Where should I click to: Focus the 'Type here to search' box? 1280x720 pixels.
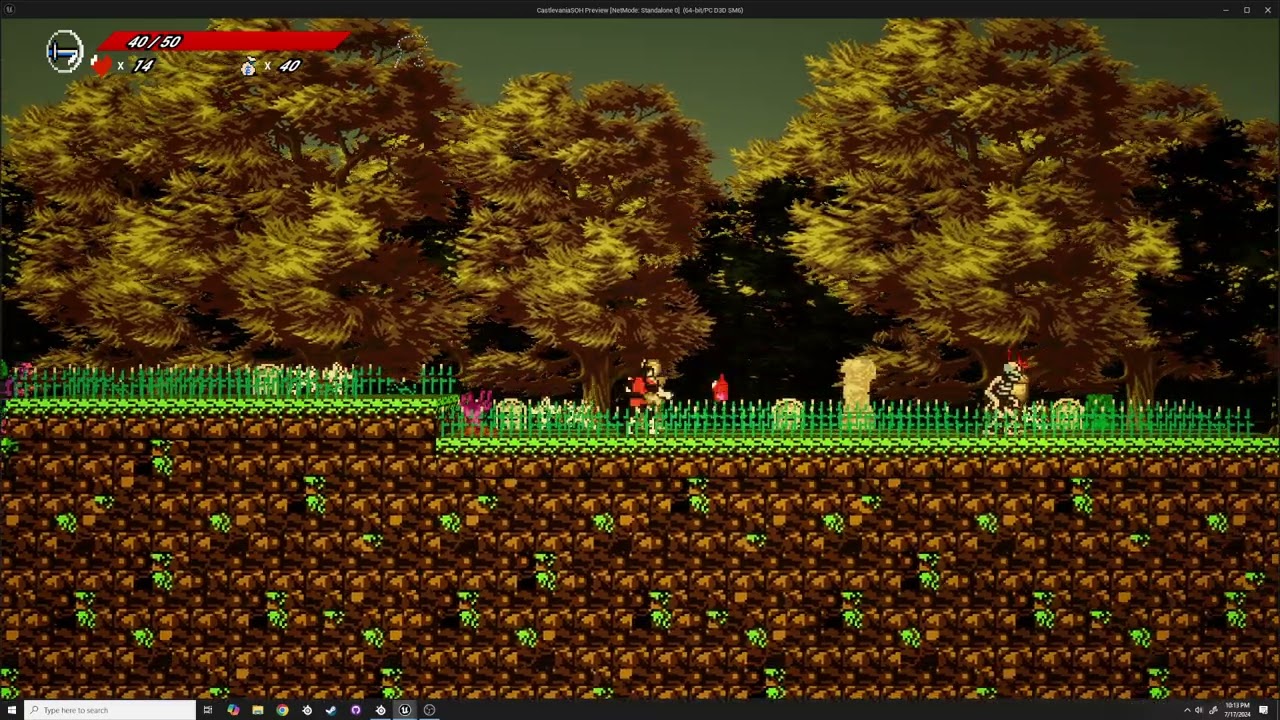[x=110, y=710]
